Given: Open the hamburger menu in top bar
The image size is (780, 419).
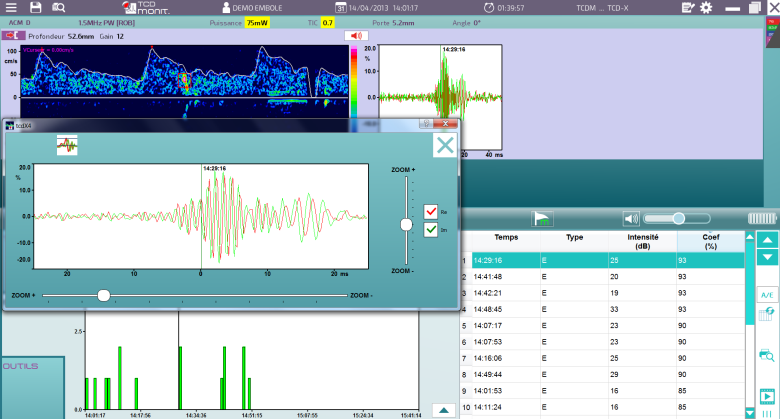Looking at the screenshot, I should pos(11,7).
